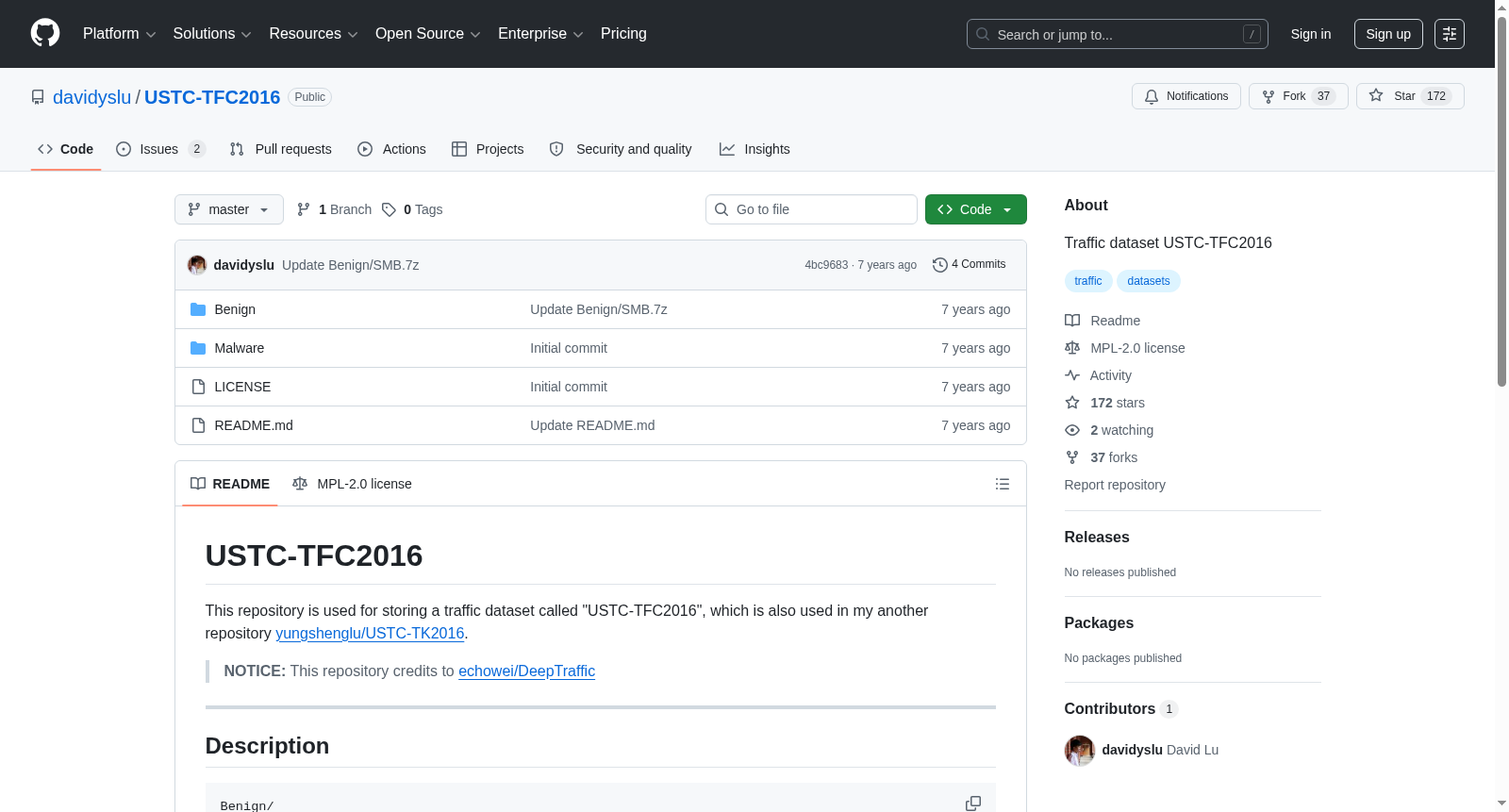Click the Sign up button

click(x=1388, y=34)
